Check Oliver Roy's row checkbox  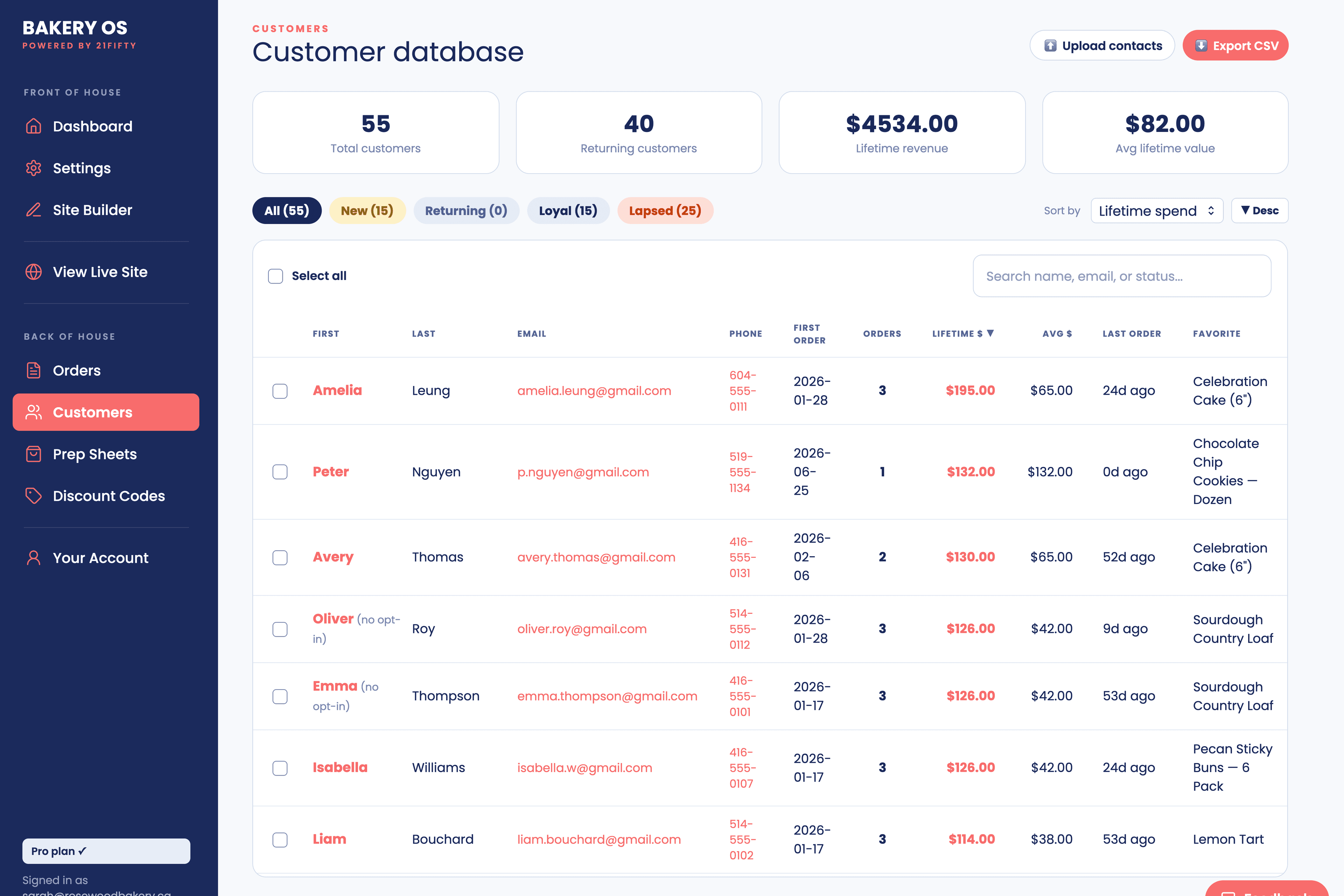(280, 629)
